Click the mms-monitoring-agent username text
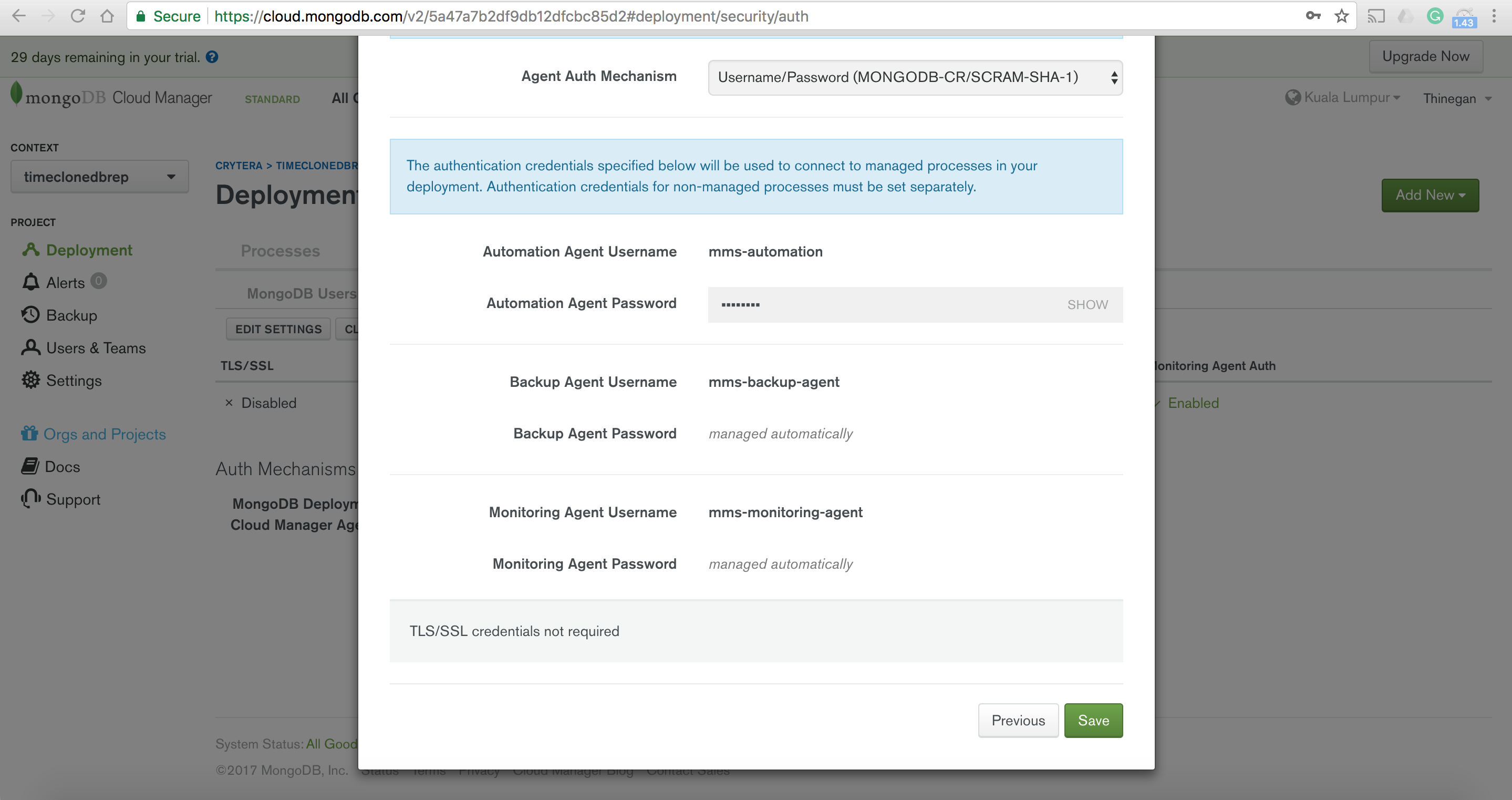The width and height of the screenshot is (1512, 800). point(785,512)
